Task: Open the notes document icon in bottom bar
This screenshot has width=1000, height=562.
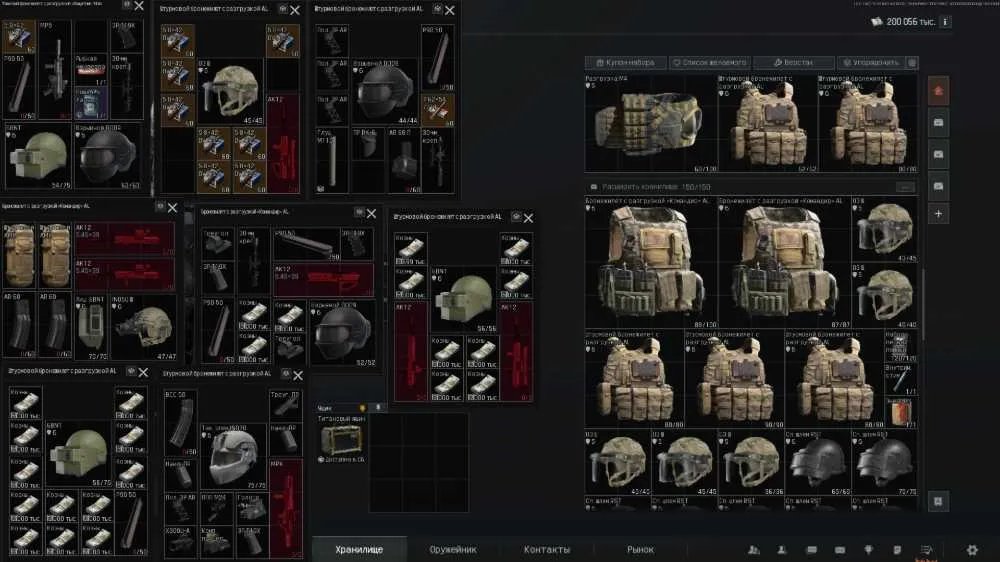Action: (897, 550)
